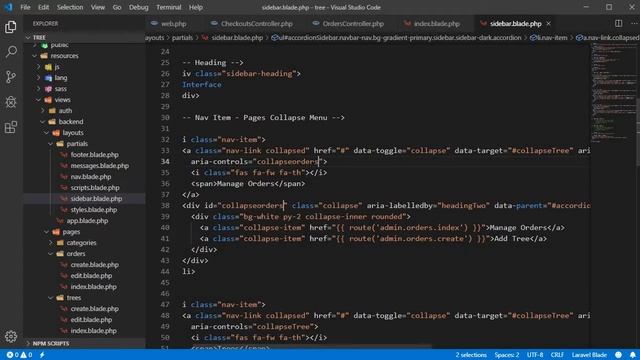The width and height of the screenshot is (640, 360).
Task: Change Laravel Blade language mode
Action: (x=589, y=355)
